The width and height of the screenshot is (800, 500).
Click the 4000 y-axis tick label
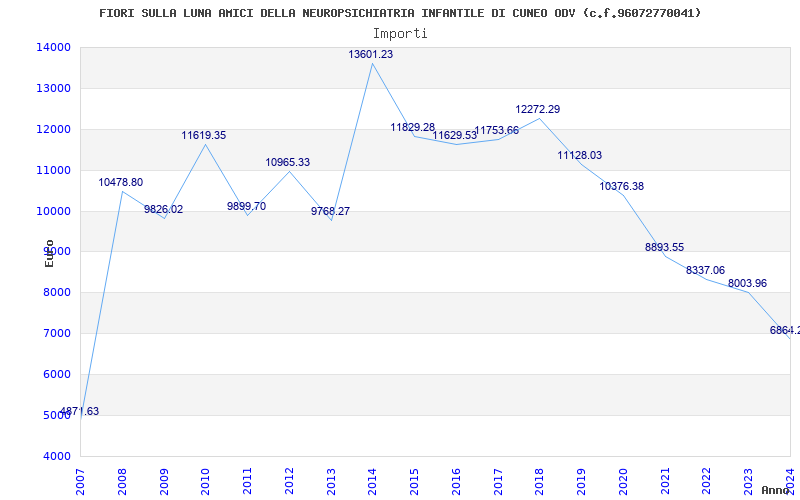pyautogui.click(x=56, y=456)
